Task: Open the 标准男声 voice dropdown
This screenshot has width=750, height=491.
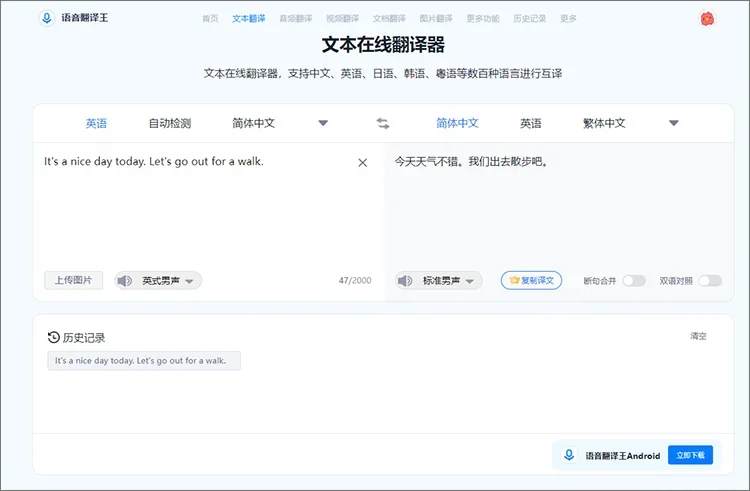Action: 439,281
